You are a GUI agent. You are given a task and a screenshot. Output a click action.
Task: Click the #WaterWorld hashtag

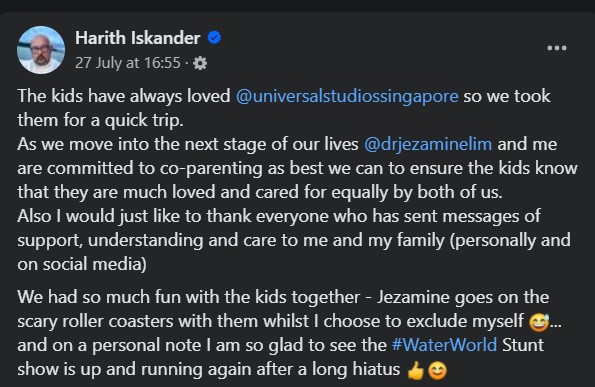pyautogui.click(x=444, y=345)
